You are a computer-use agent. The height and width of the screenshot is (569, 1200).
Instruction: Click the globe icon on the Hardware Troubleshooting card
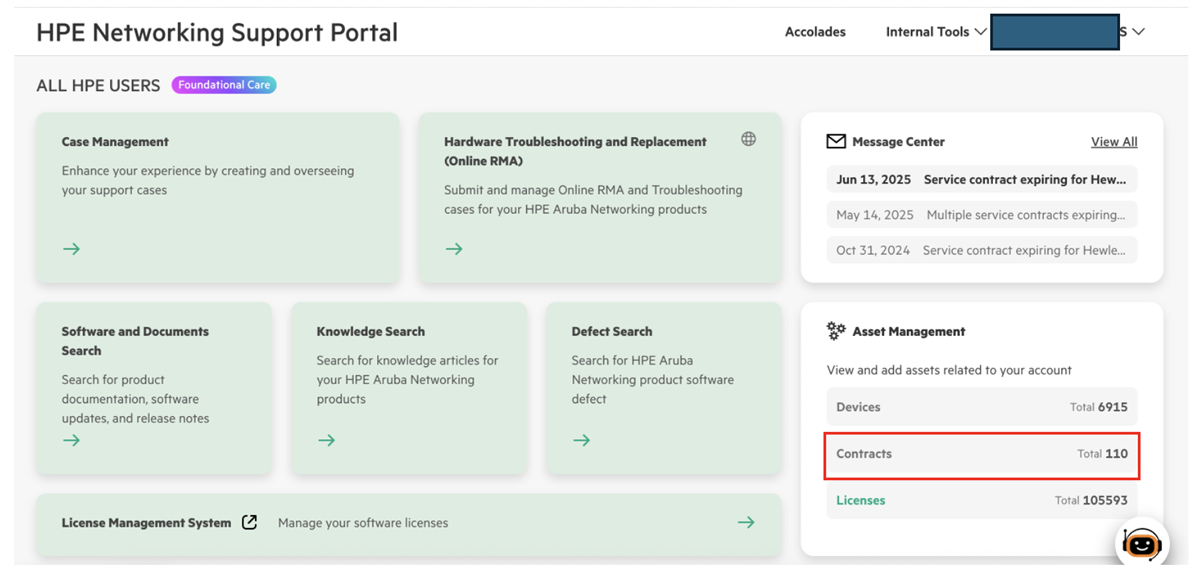[x=748, y=139]
